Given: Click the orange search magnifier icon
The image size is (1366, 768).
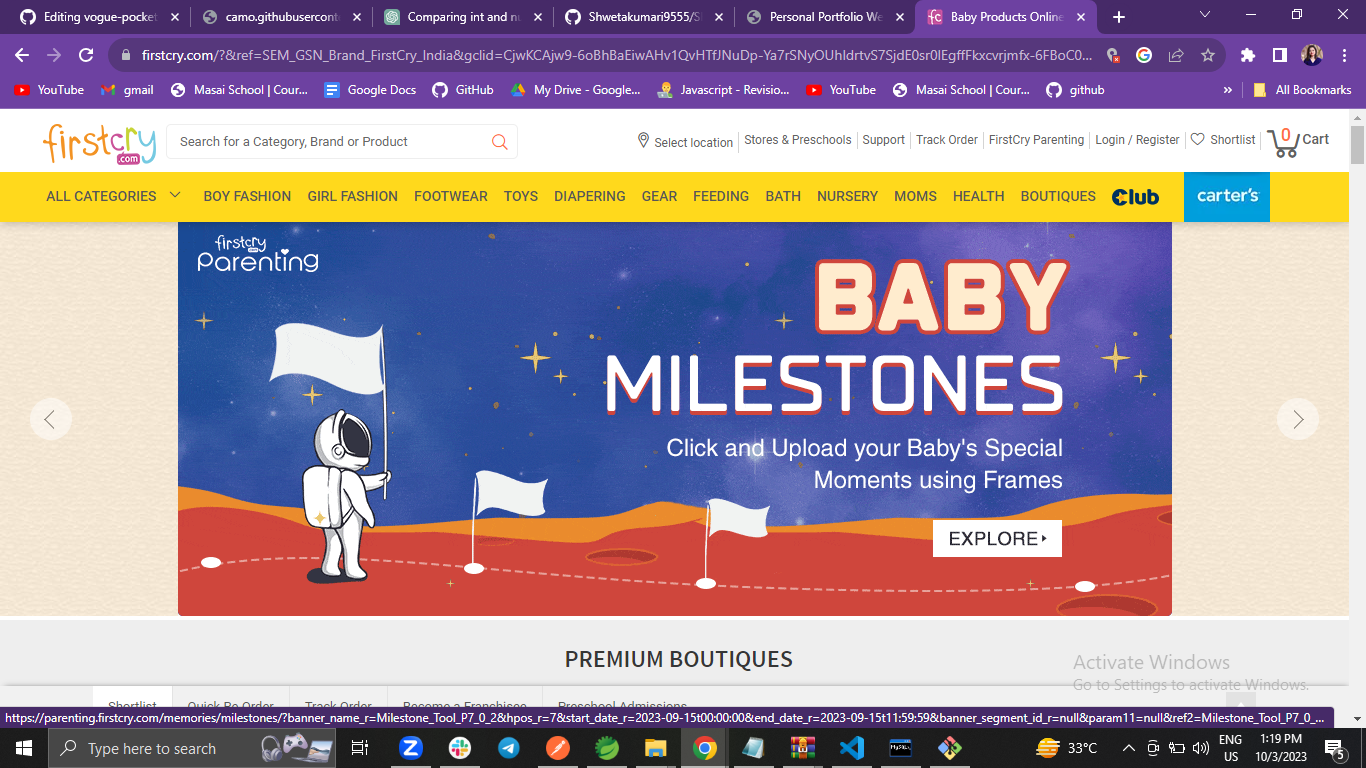Looking at the screenshot, I should tap(500, 142).
